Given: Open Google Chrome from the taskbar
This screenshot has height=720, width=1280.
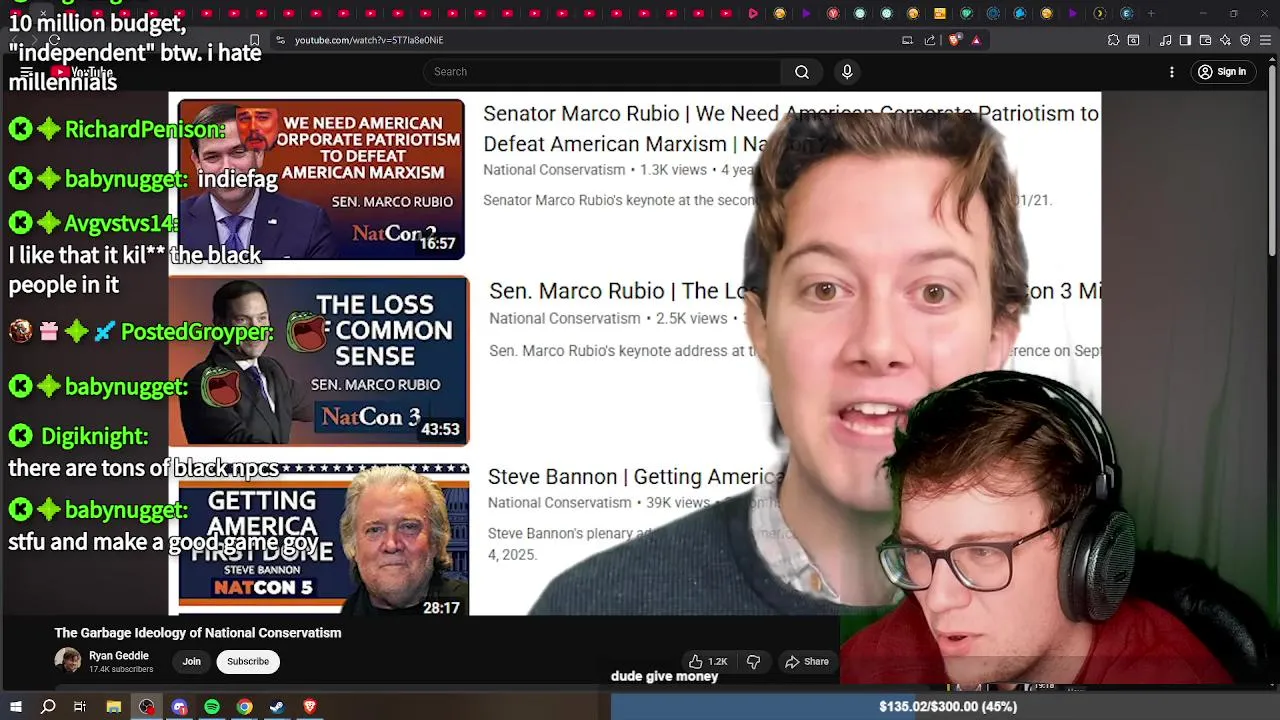Looking at the screenshot, I should (x=244, y=707).
